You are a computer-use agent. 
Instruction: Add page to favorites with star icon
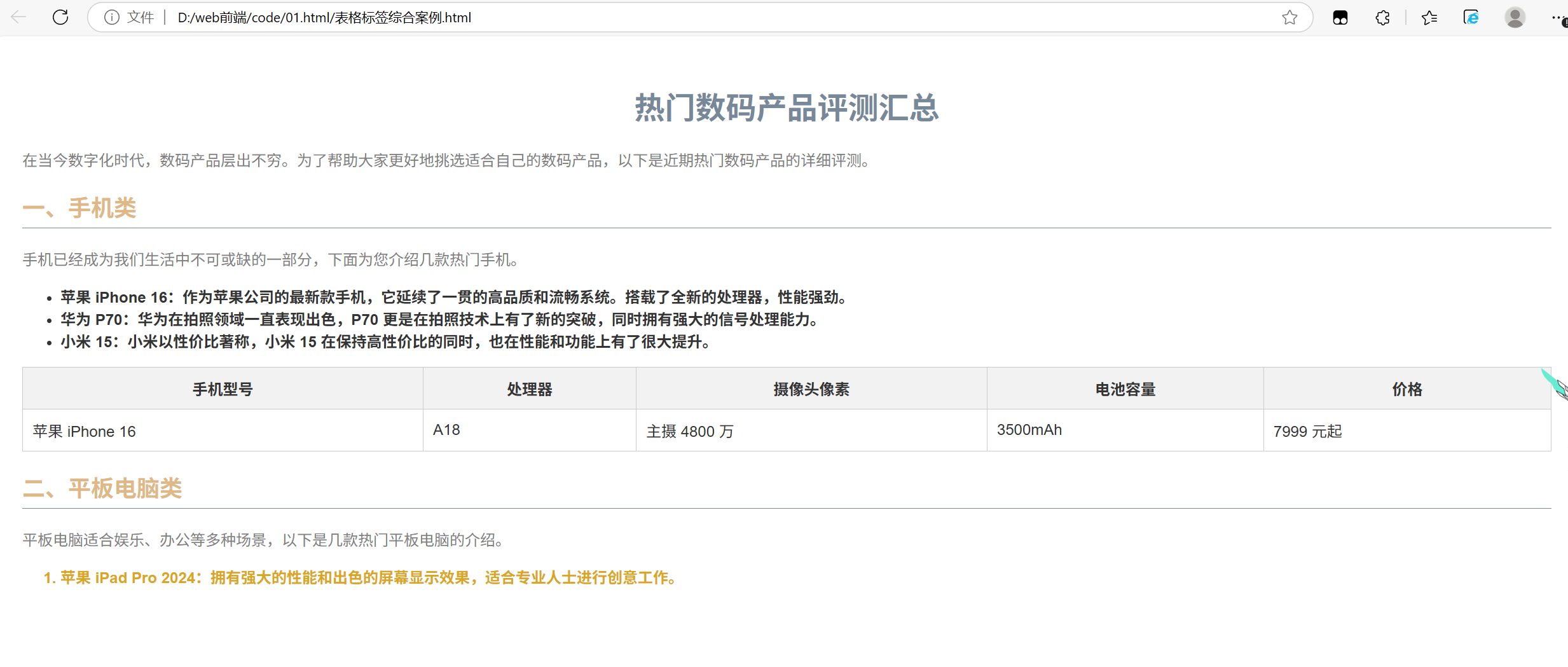1289,17
